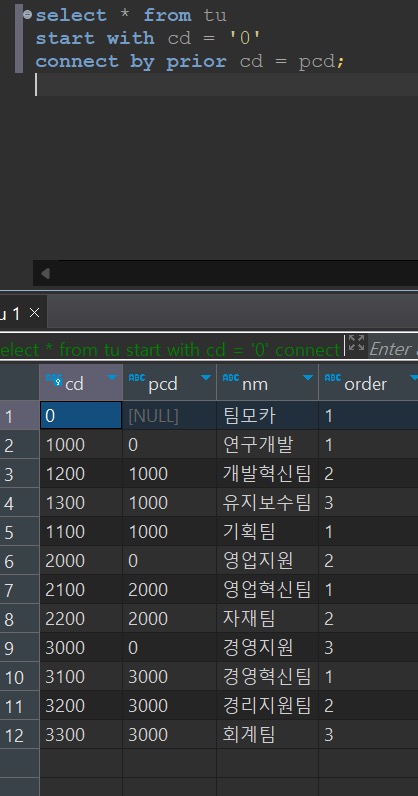Click the cell containing 영업혁신팀

[x=268, y=589]
